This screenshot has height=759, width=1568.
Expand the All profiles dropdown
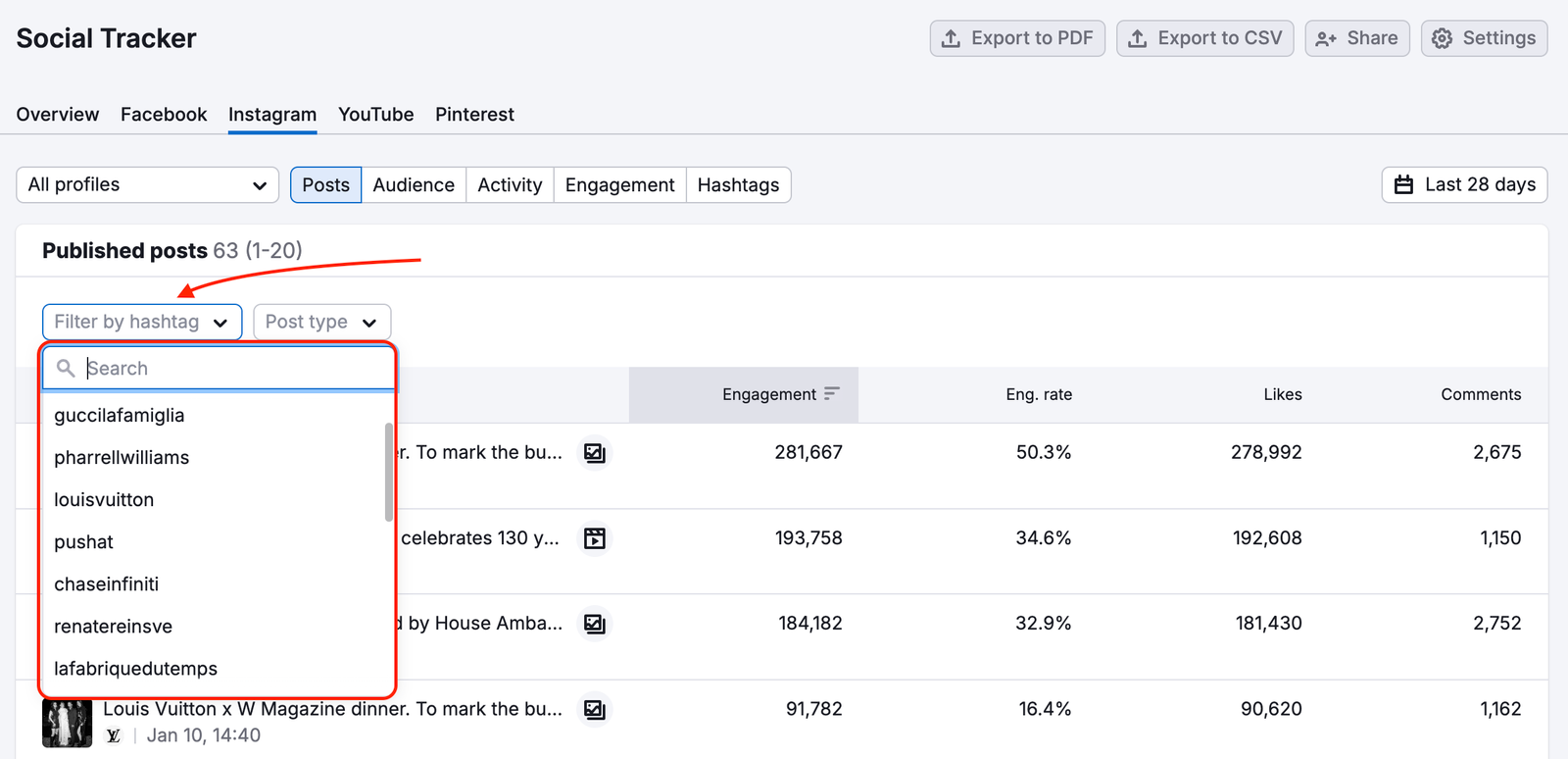147,185
